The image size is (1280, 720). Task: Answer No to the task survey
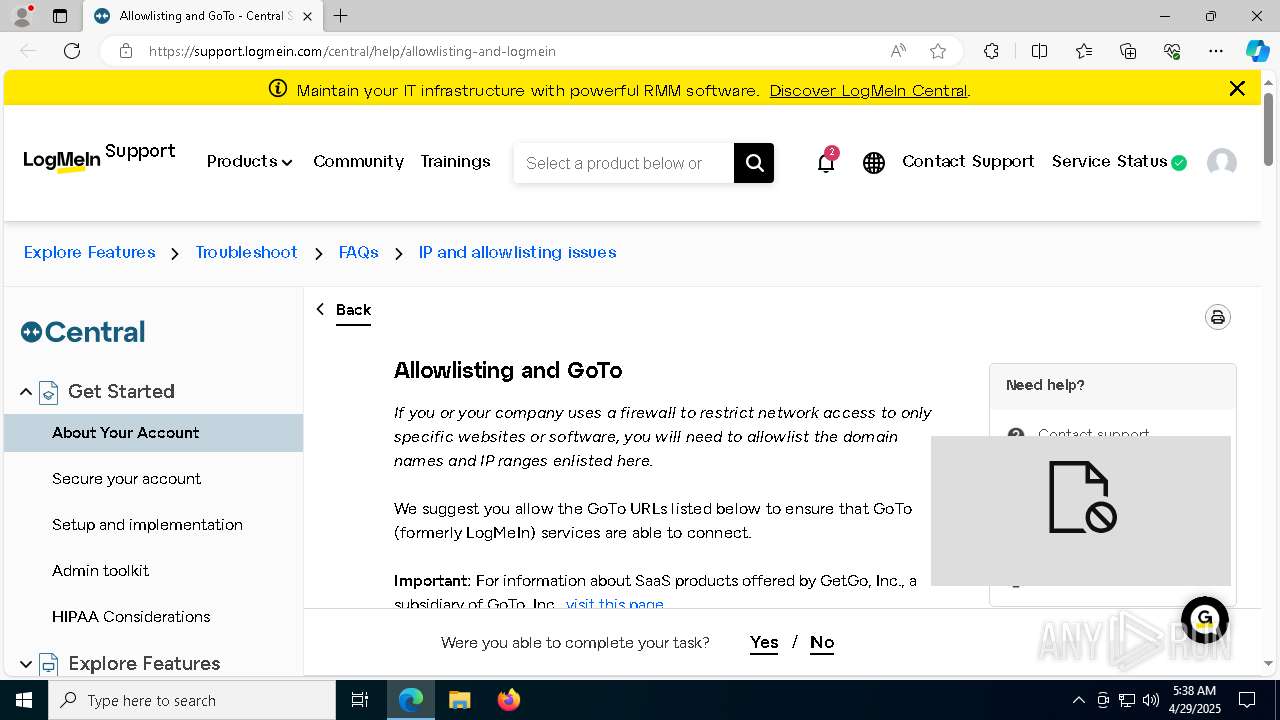point(822,643)
